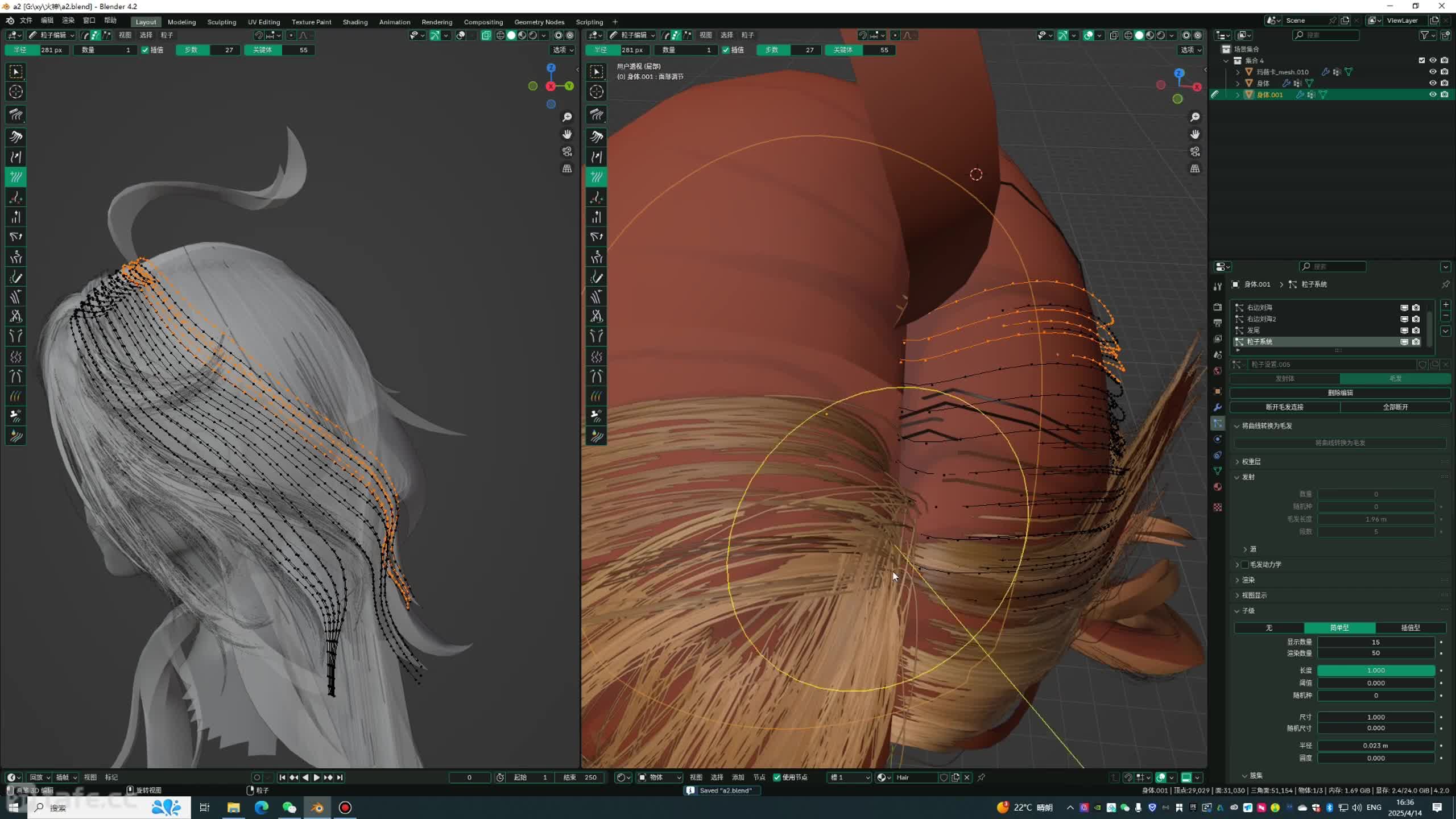Select the Comb tool in left viewport
The height and width of the screenshot is (819, 1456).
tap(15, 114)
